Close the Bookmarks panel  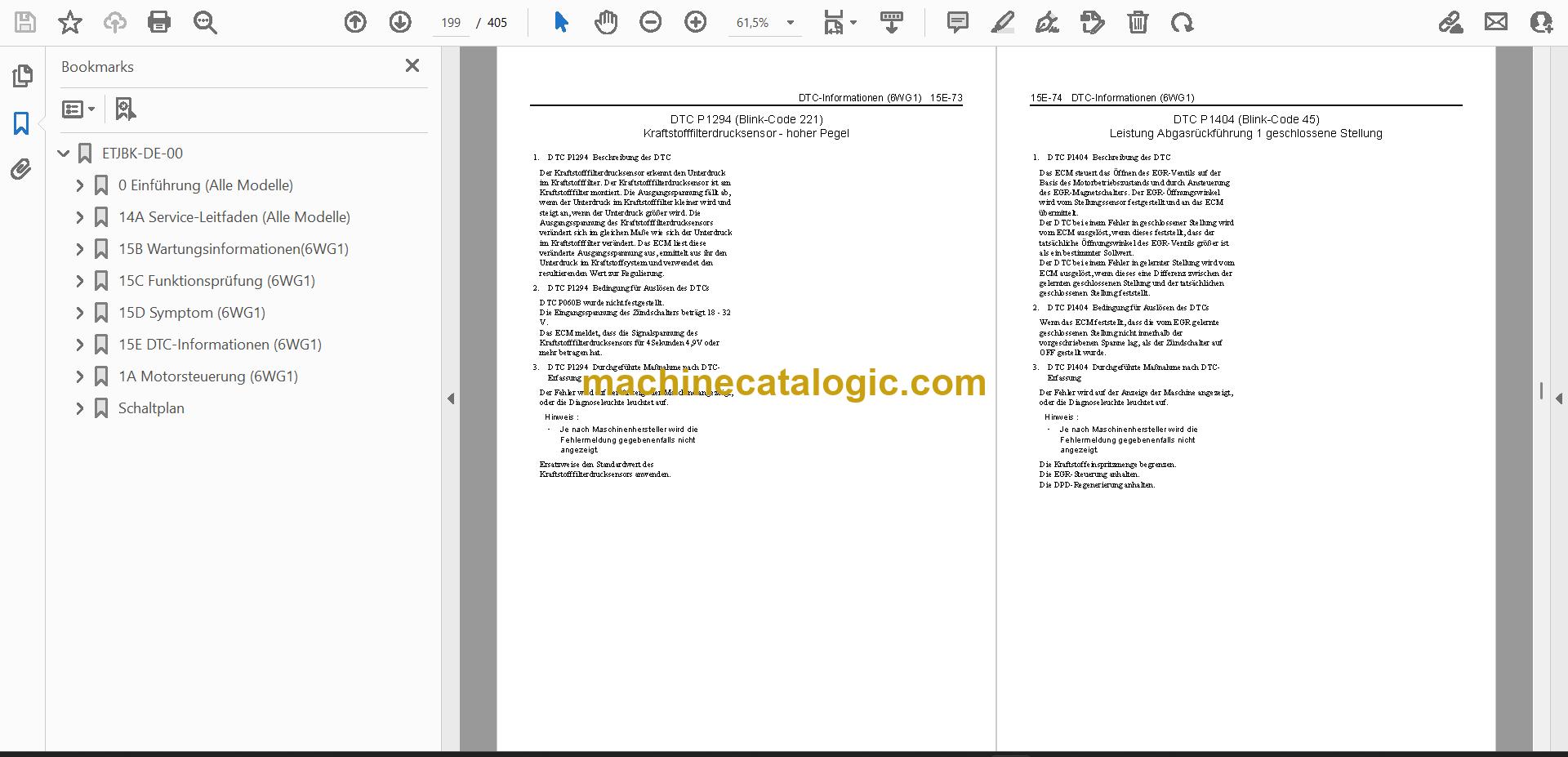coord(412,65)
